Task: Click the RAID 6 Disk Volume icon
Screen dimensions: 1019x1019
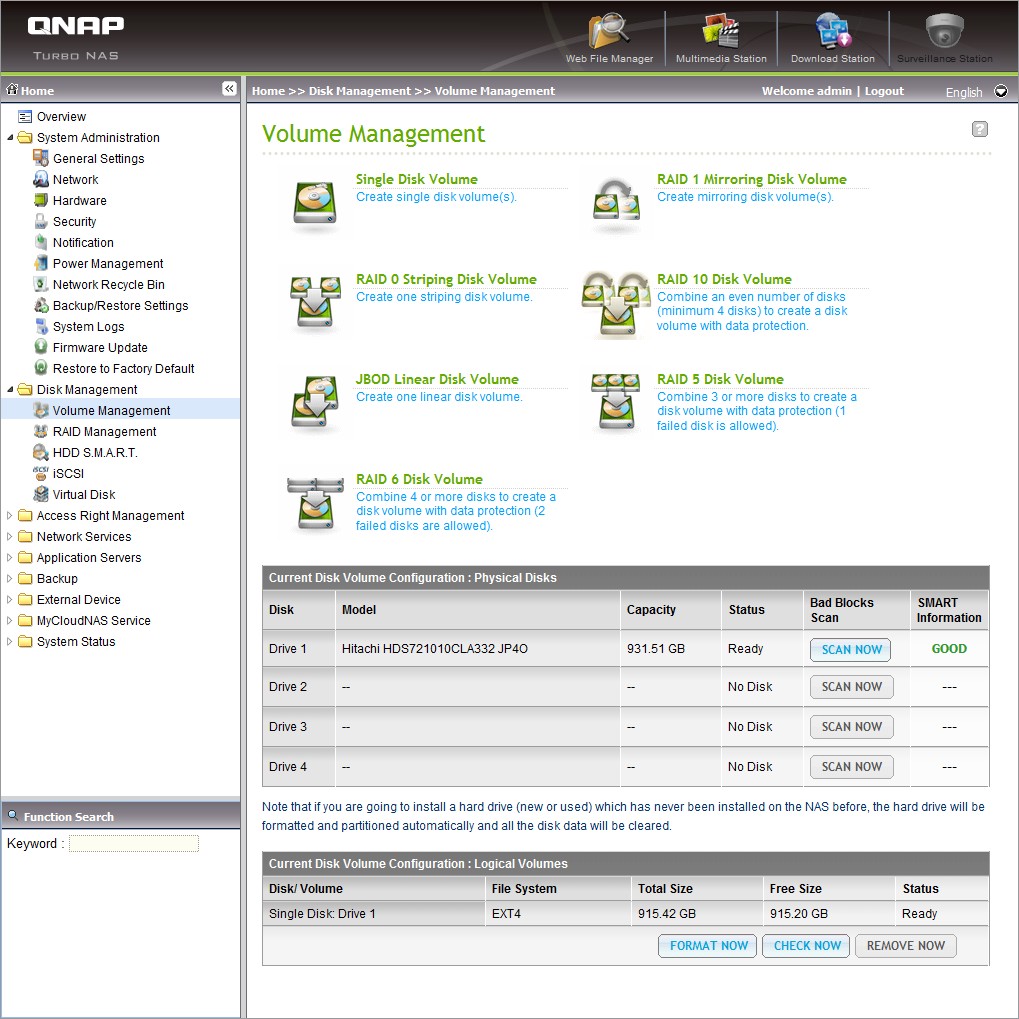Action: point(315,504)
